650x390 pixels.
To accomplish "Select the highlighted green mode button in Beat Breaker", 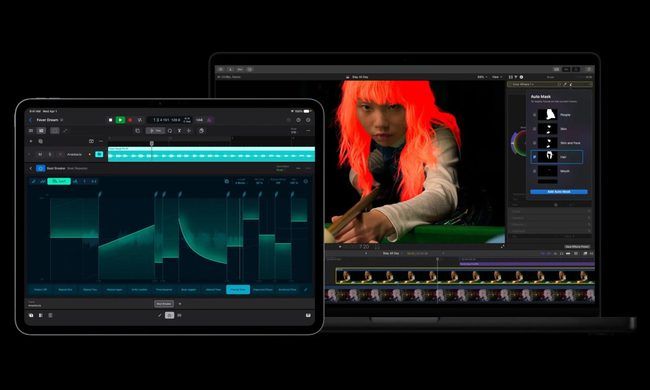I will pyautogui.click(x=59, y=181).
